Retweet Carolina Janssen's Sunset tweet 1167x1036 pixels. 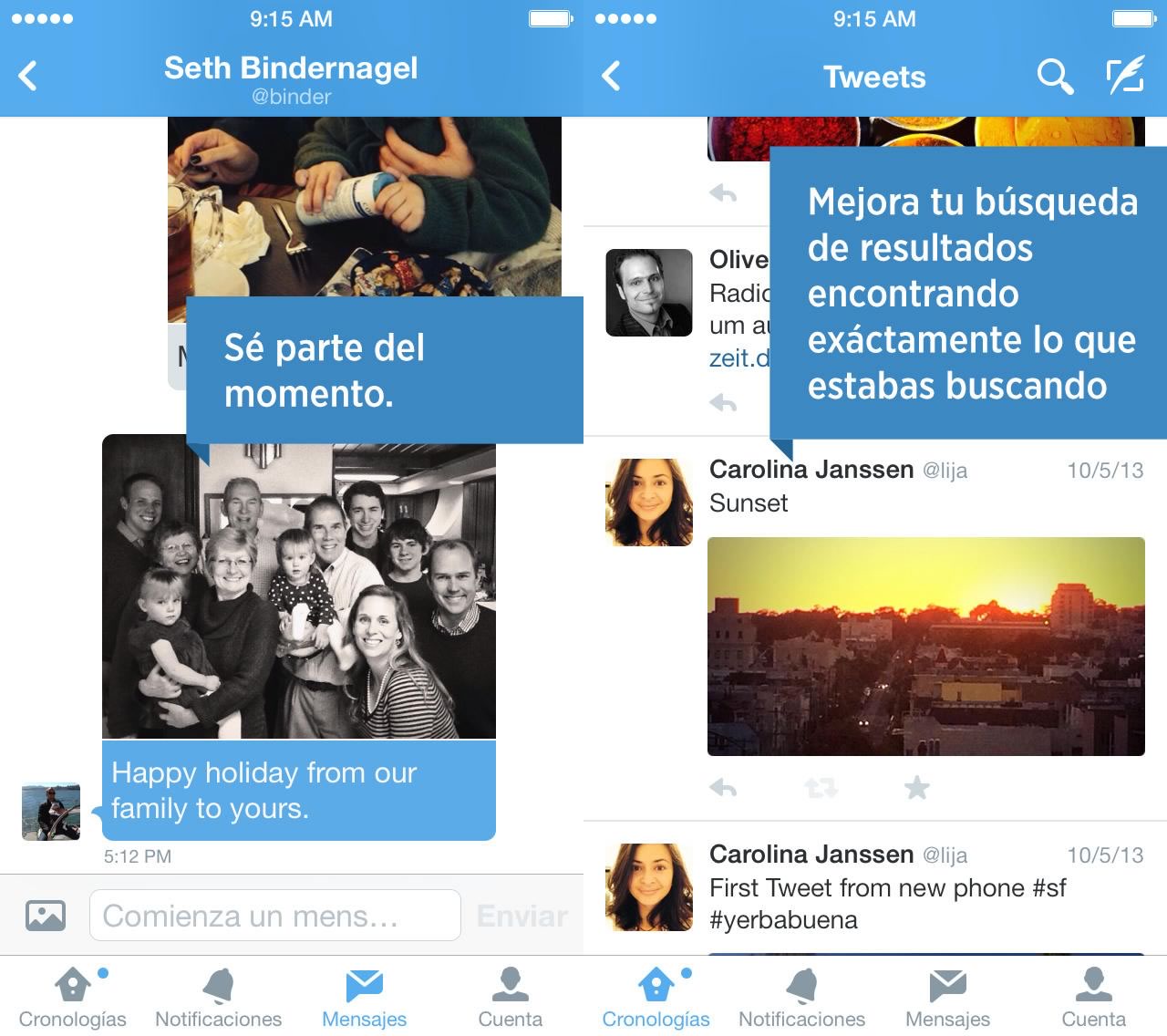click(x=821, y=787)
